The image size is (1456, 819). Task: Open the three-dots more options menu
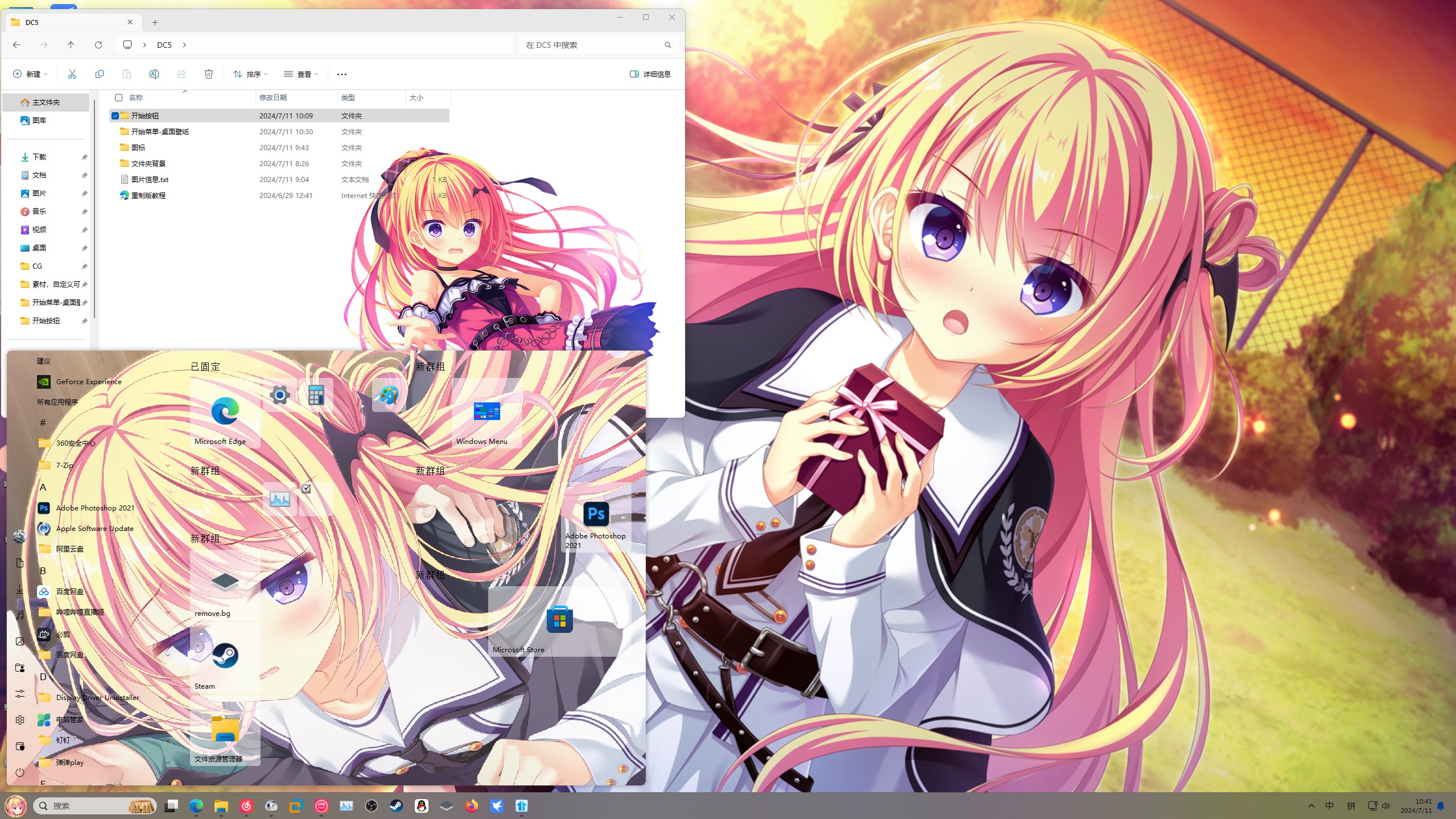pos(341,74)
